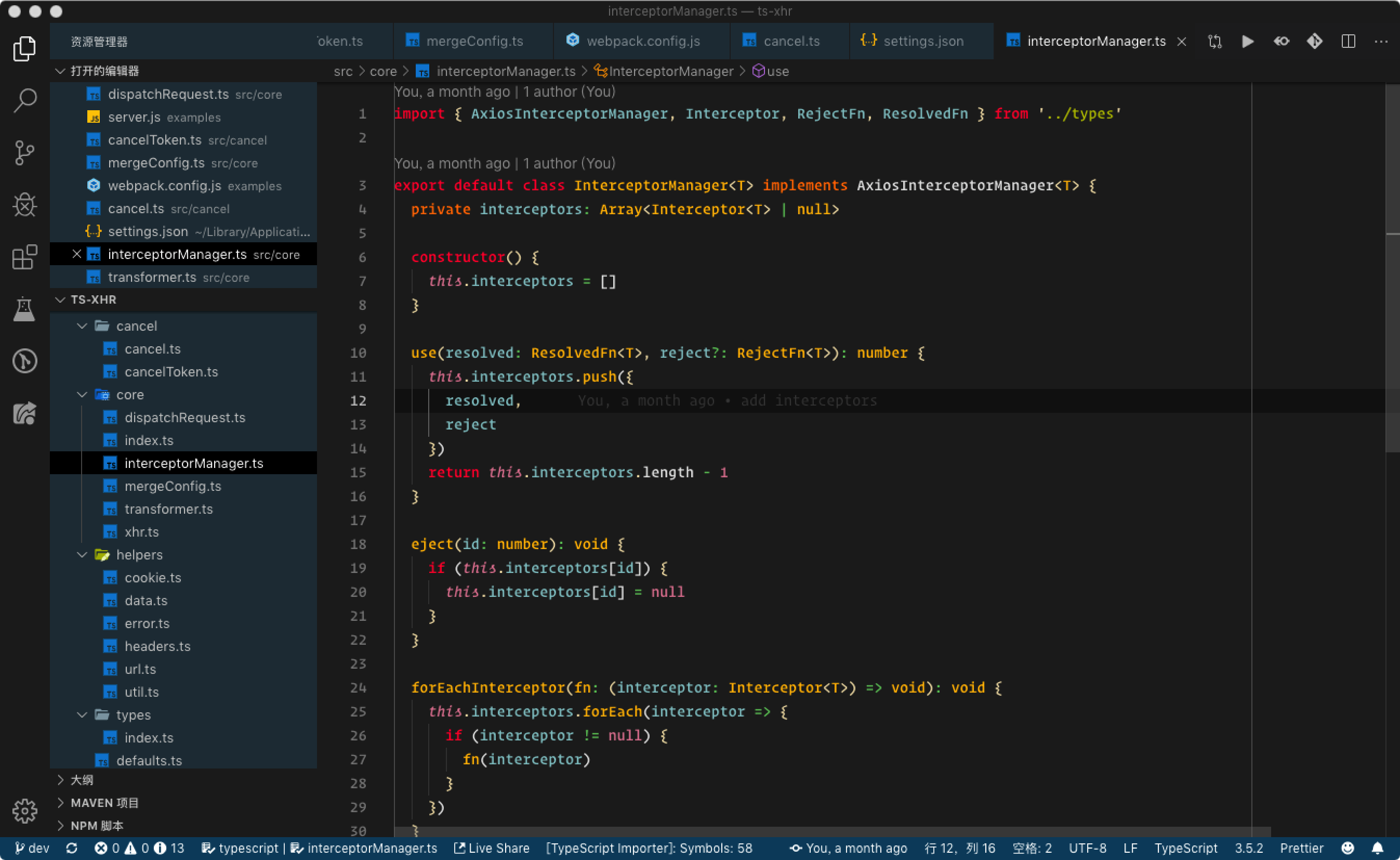Switch to the mergeConfig.ts tab
Viewport: 1400px width, 860px height.
474,42
